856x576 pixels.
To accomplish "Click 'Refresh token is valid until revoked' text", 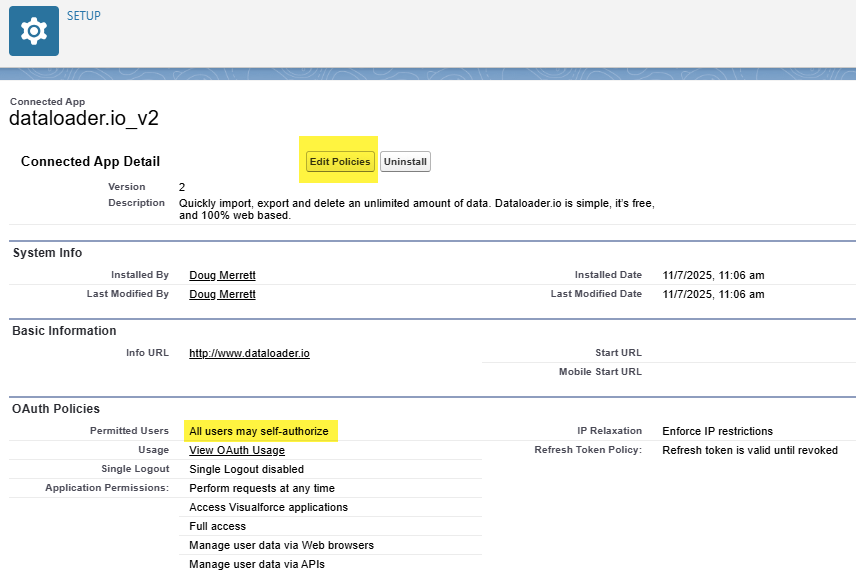I will pyautogui.click(x=750, y=450).
